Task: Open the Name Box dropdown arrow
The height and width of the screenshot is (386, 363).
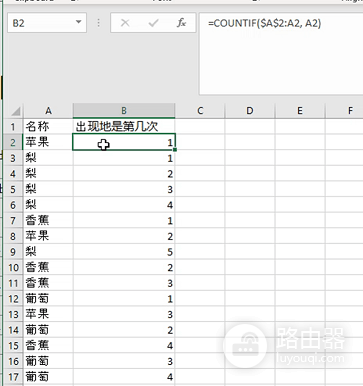Action: tap(79, 22)
